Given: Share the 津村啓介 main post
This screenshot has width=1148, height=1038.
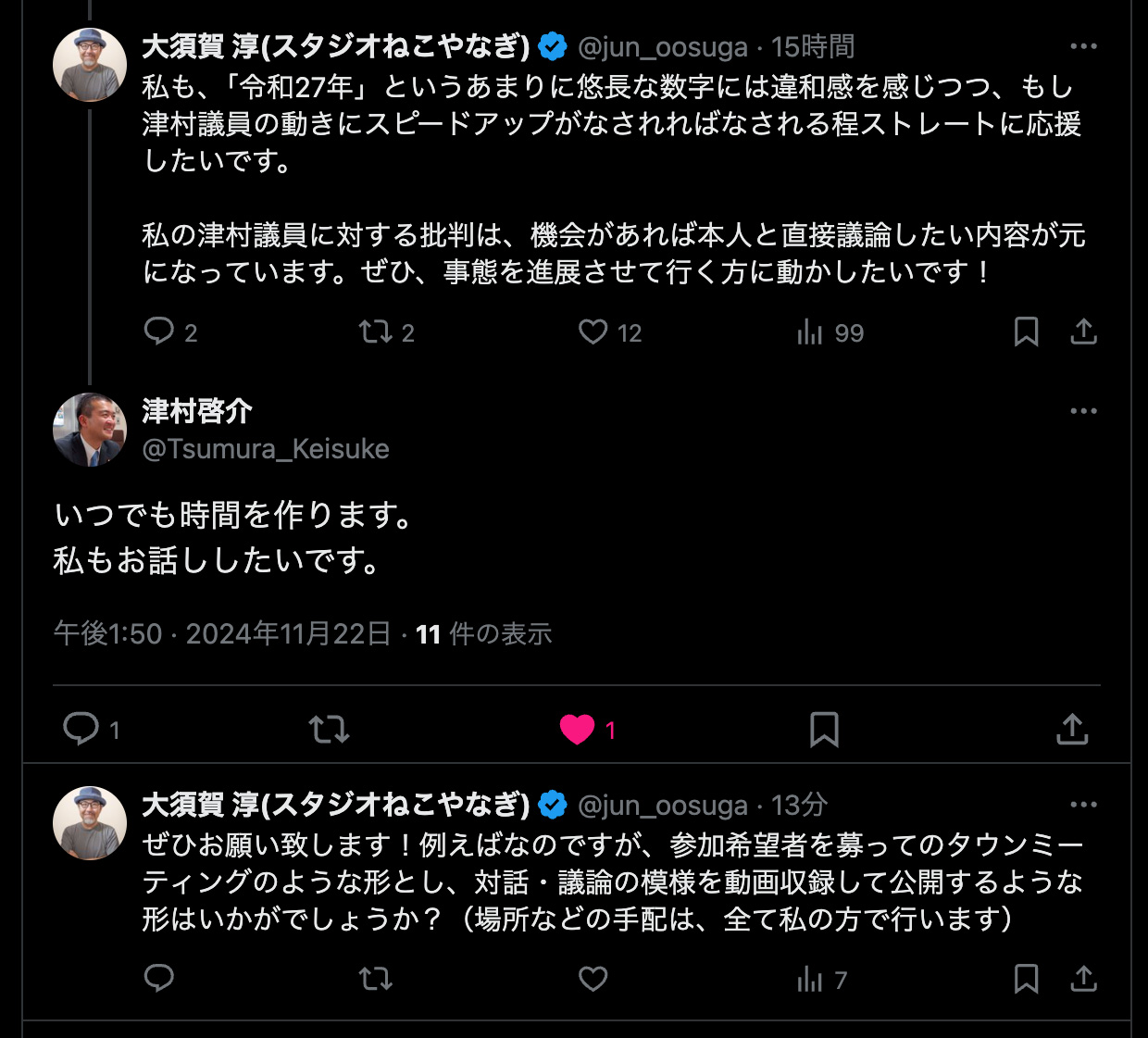Looking at the screenshot, I should click(1072, 730).
